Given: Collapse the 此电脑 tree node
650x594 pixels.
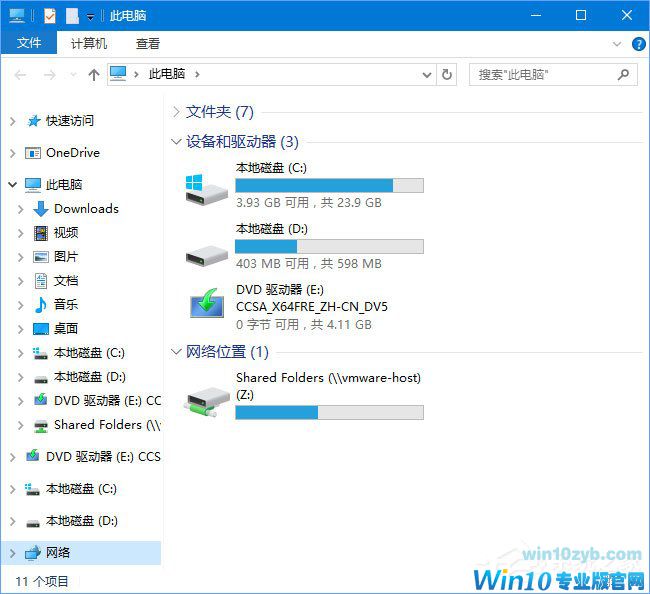Looking at the screenshot, I should [x=13, y=184].
